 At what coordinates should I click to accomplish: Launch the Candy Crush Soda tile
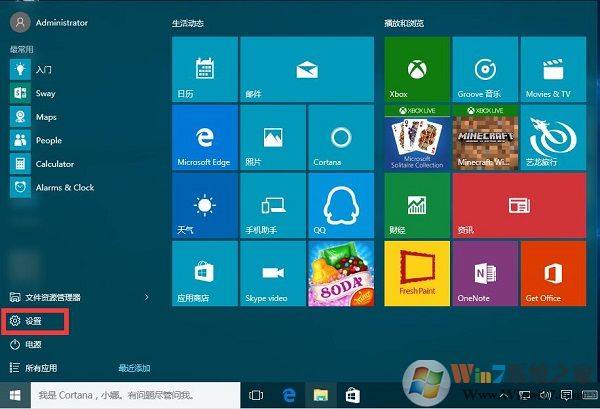pos(341,274)
